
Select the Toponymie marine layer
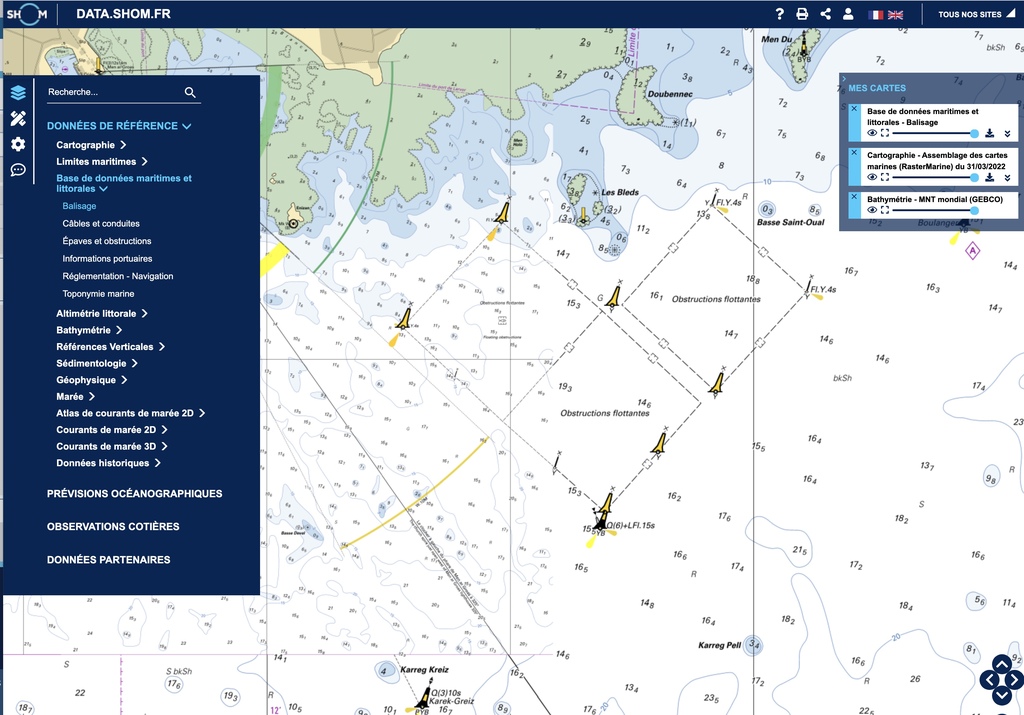99,294
